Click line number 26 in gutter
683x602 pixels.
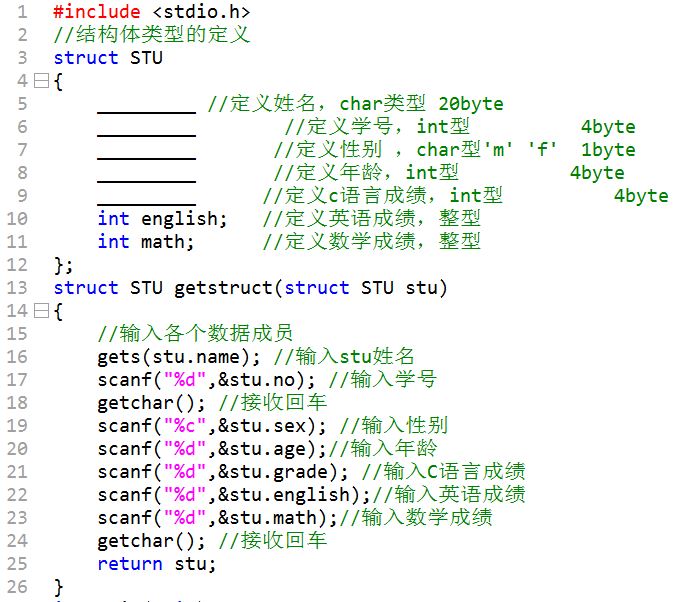17,587
